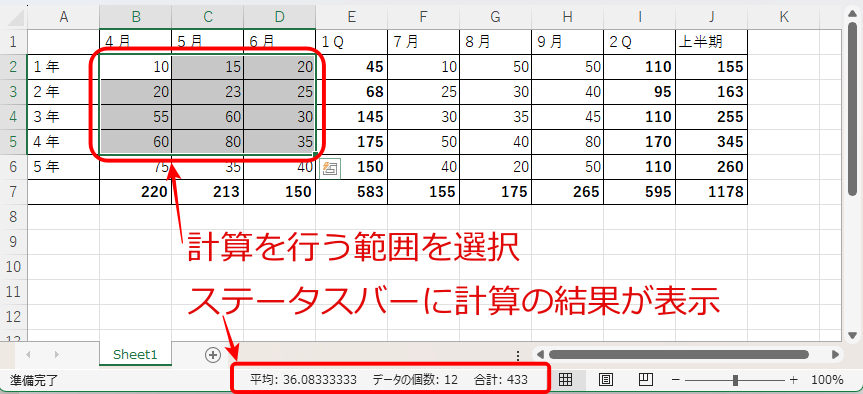
Task: Click cell showing 255
Action: (x=712, y=117)
